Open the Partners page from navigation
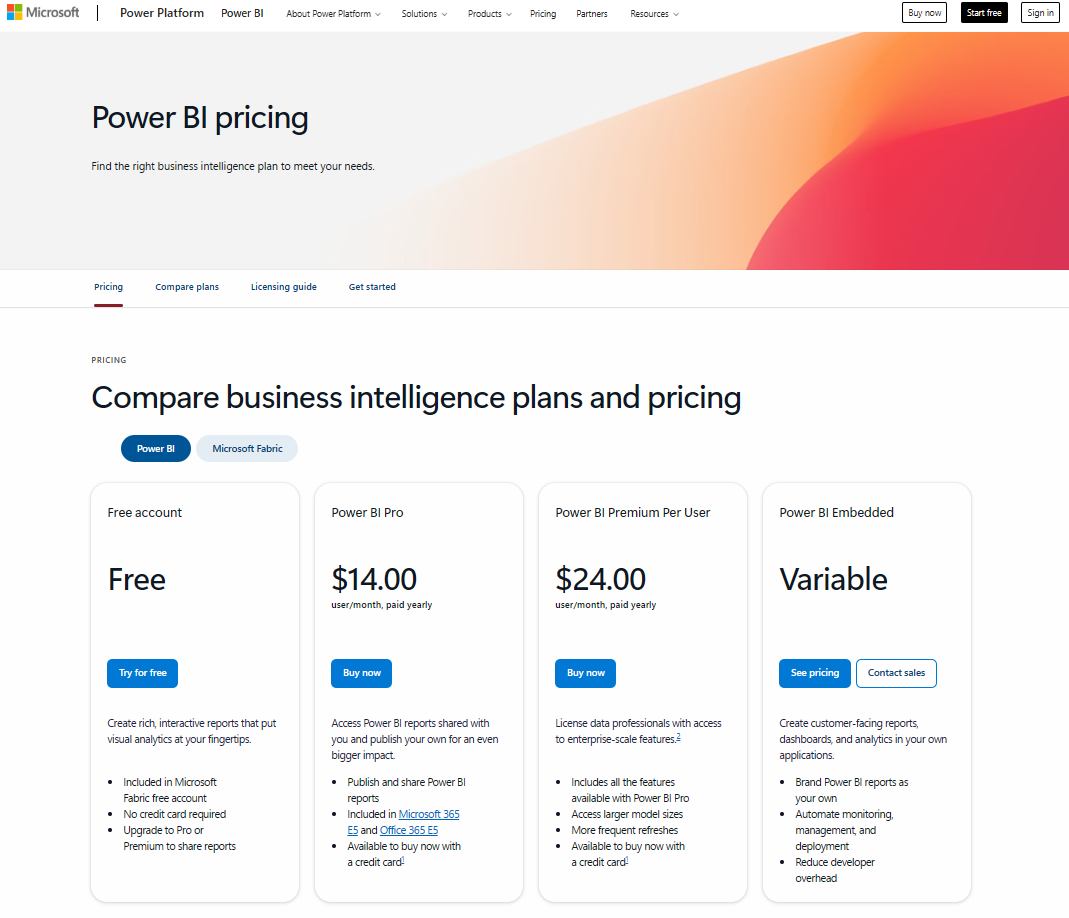The height and width of the screenshot is (918, 1069). (591, 13)
